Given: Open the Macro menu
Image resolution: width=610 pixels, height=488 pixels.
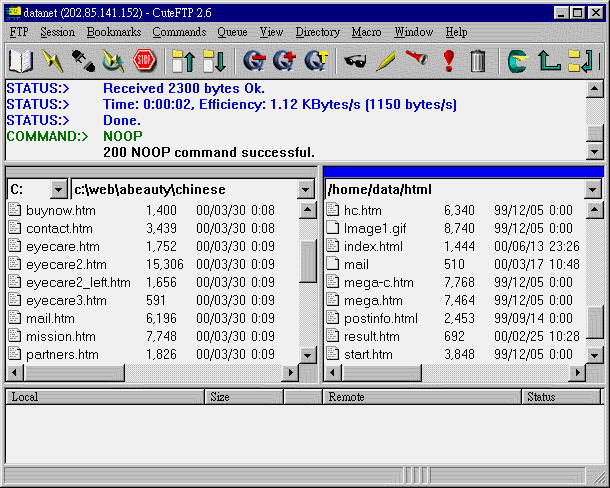Looking at the screenshot, I should [x=366, y=32].
